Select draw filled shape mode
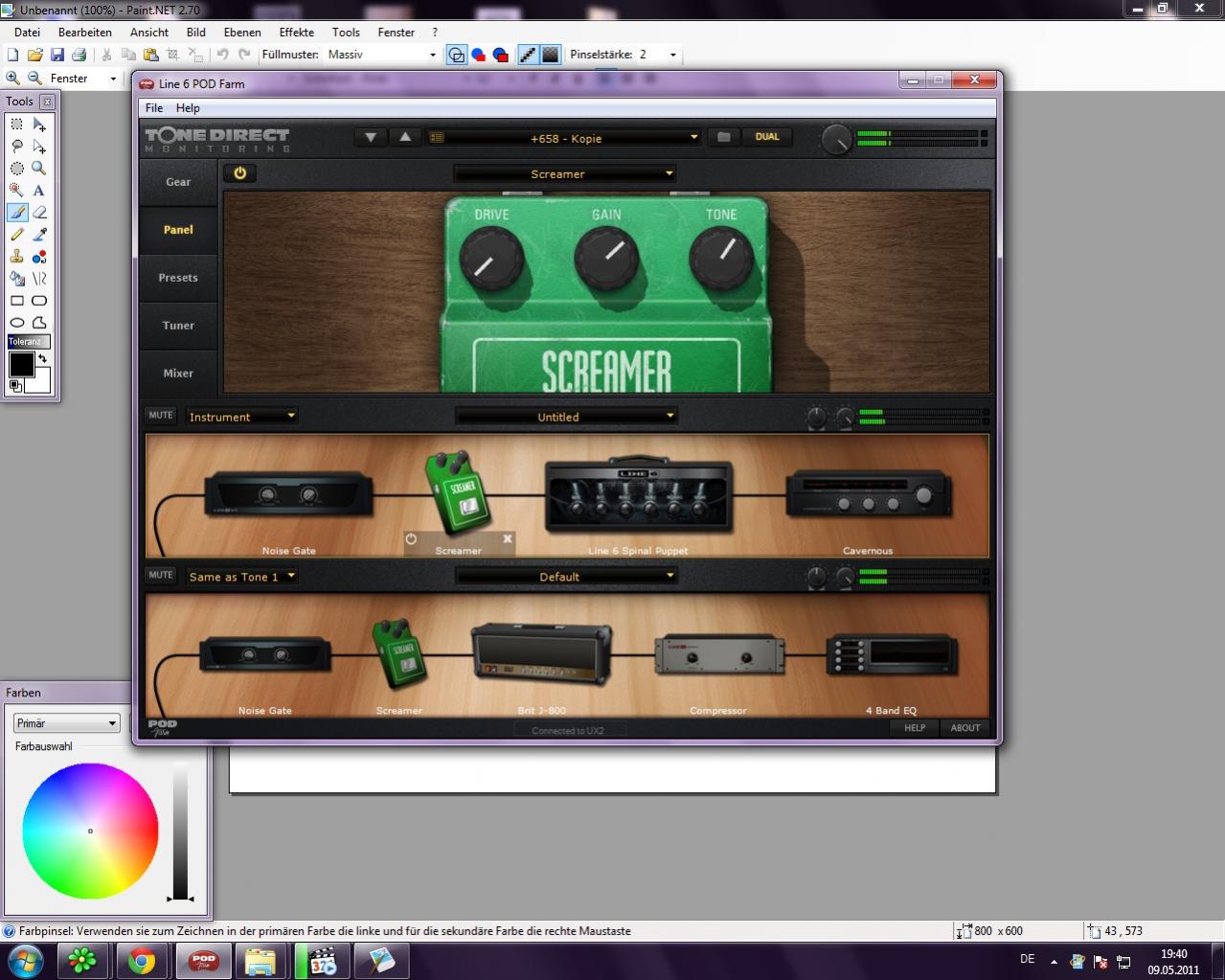 click(x=479, y=56)
